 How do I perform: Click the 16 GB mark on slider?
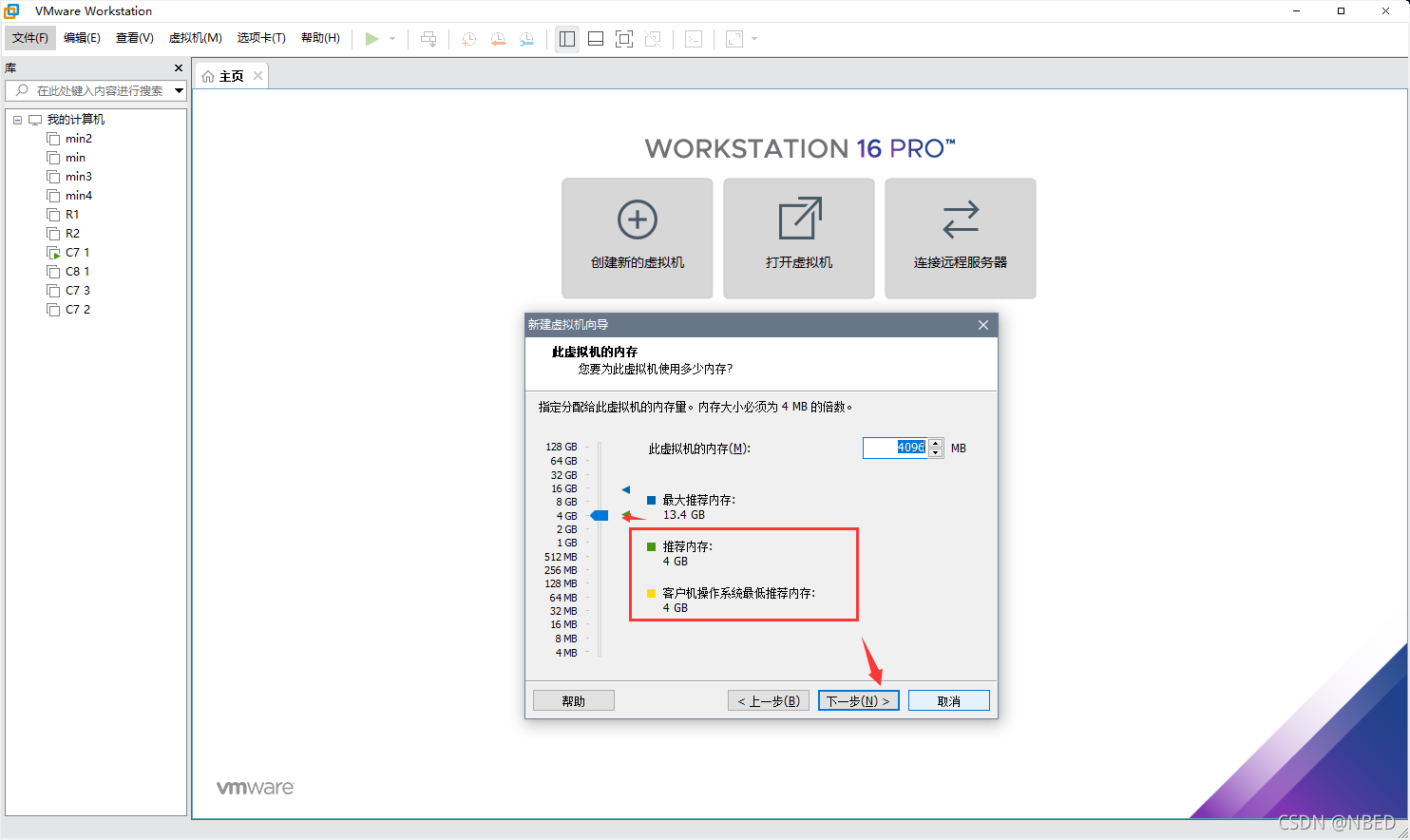(x=564, y=488)
